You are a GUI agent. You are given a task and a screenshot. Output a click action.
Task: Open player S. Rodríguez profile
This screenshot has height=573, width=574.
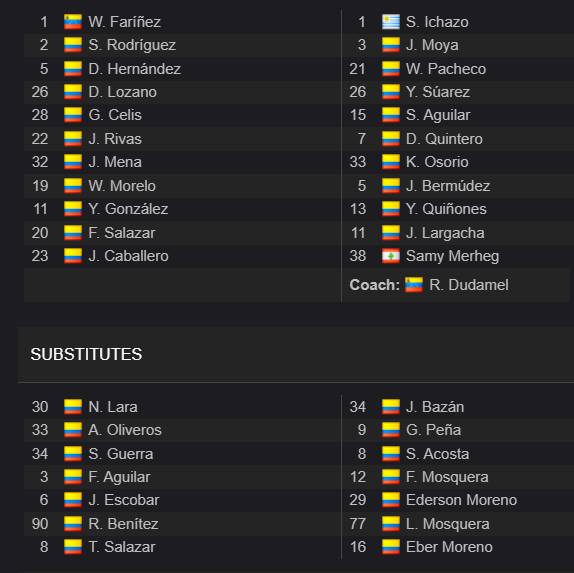click(x=132, y=45)
